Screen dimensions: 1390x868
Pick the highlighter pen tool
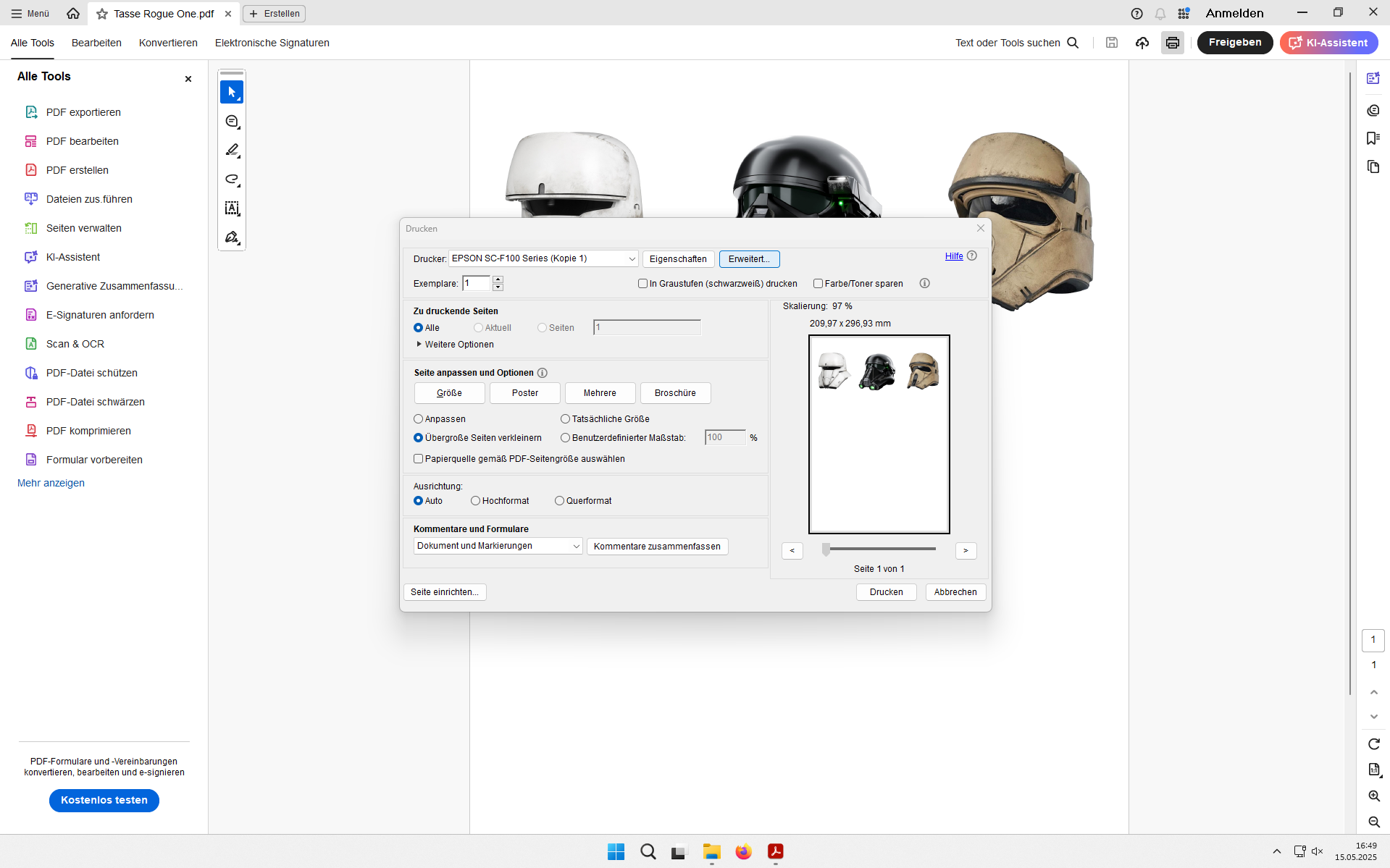click(232, 151)
